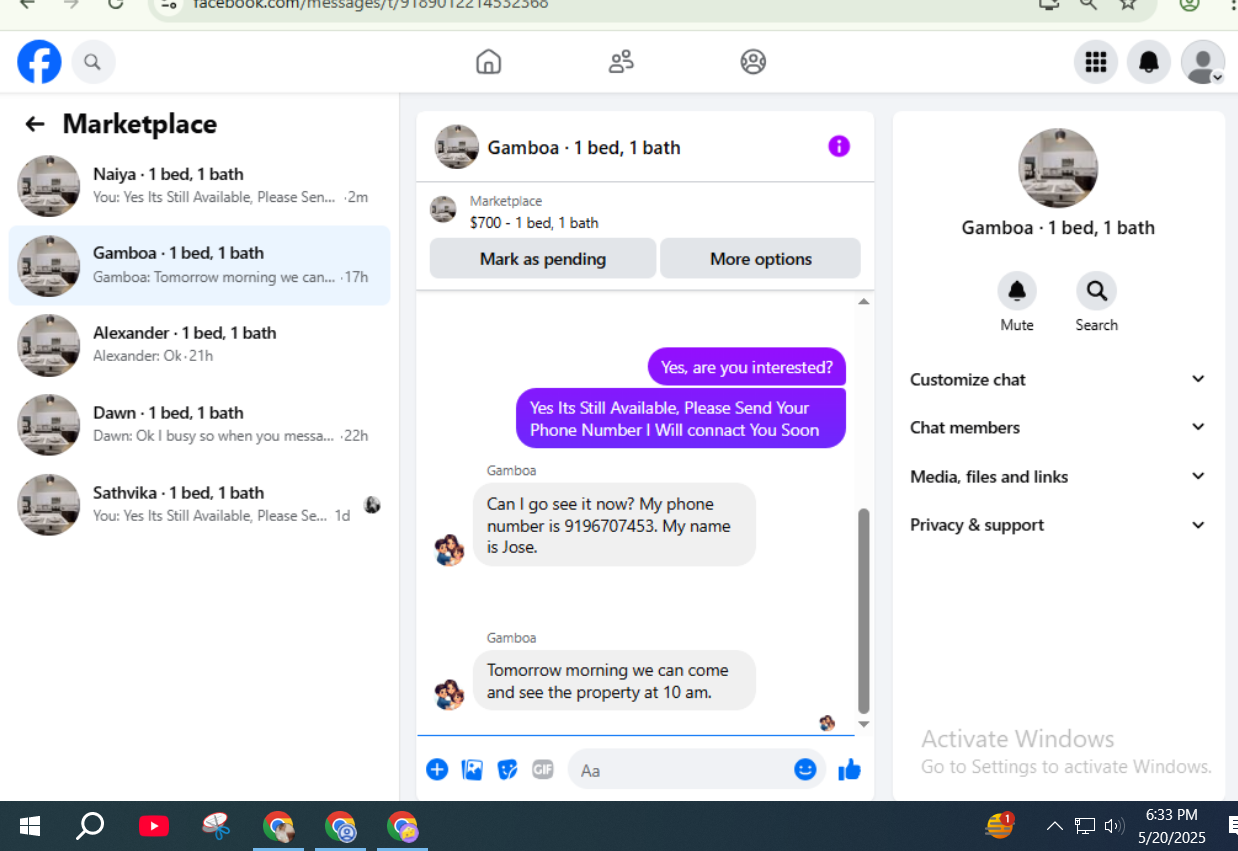Open the Groups icon in top navigation
This screenshot has width=1238, height=851.
coord(753,62)
